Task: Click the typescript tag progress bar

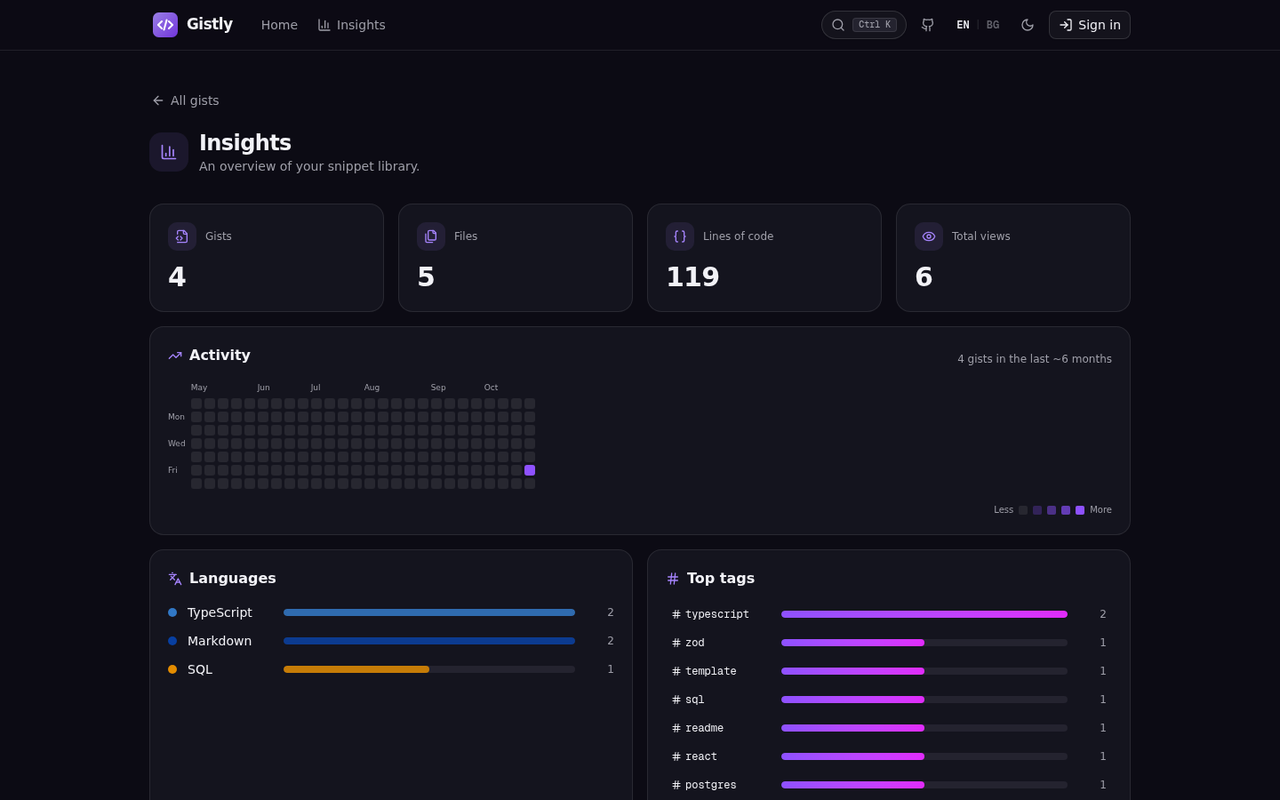Action: 924,614
